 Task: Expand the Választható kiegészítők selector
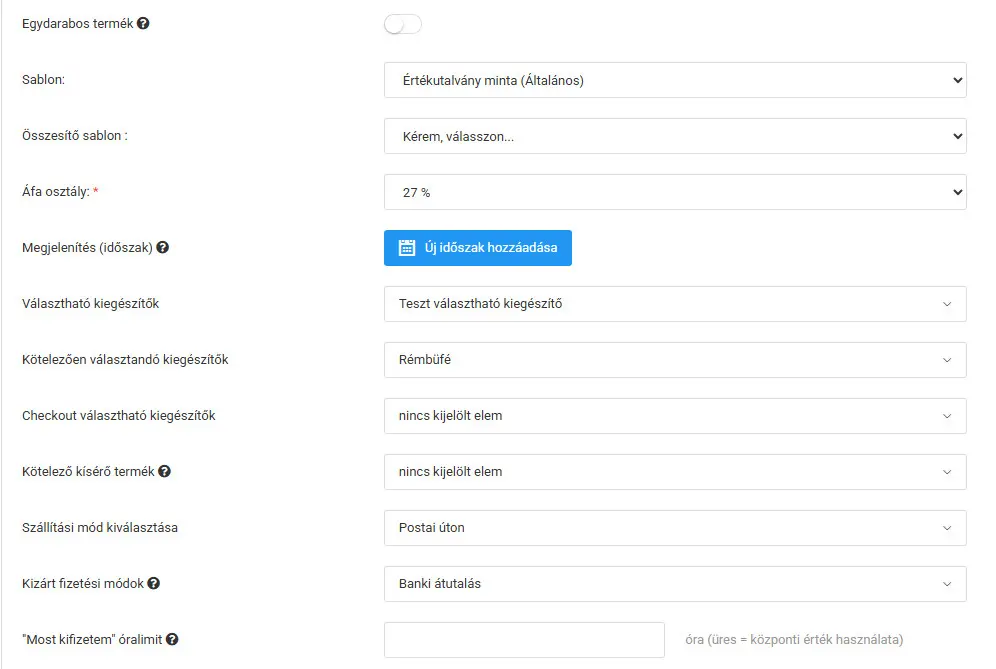pyautogui.click(x=675, y=304)
